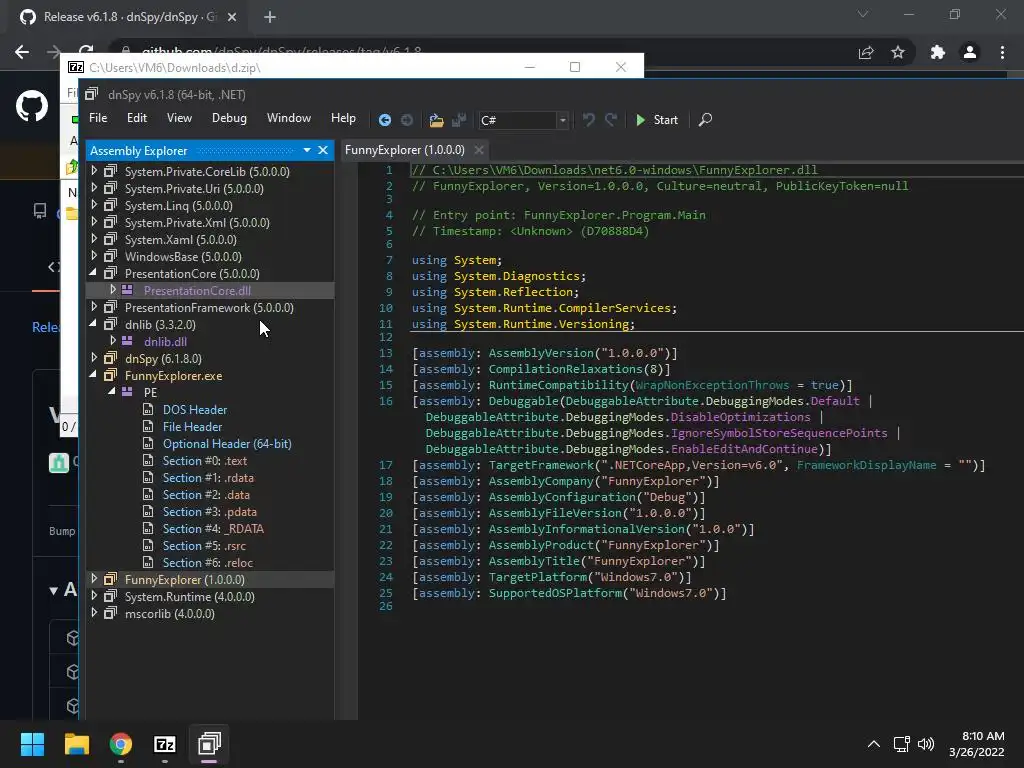
Task: Click the WindowsBase (5.0.0.0) assembly icon
Action: coord(111,257)
